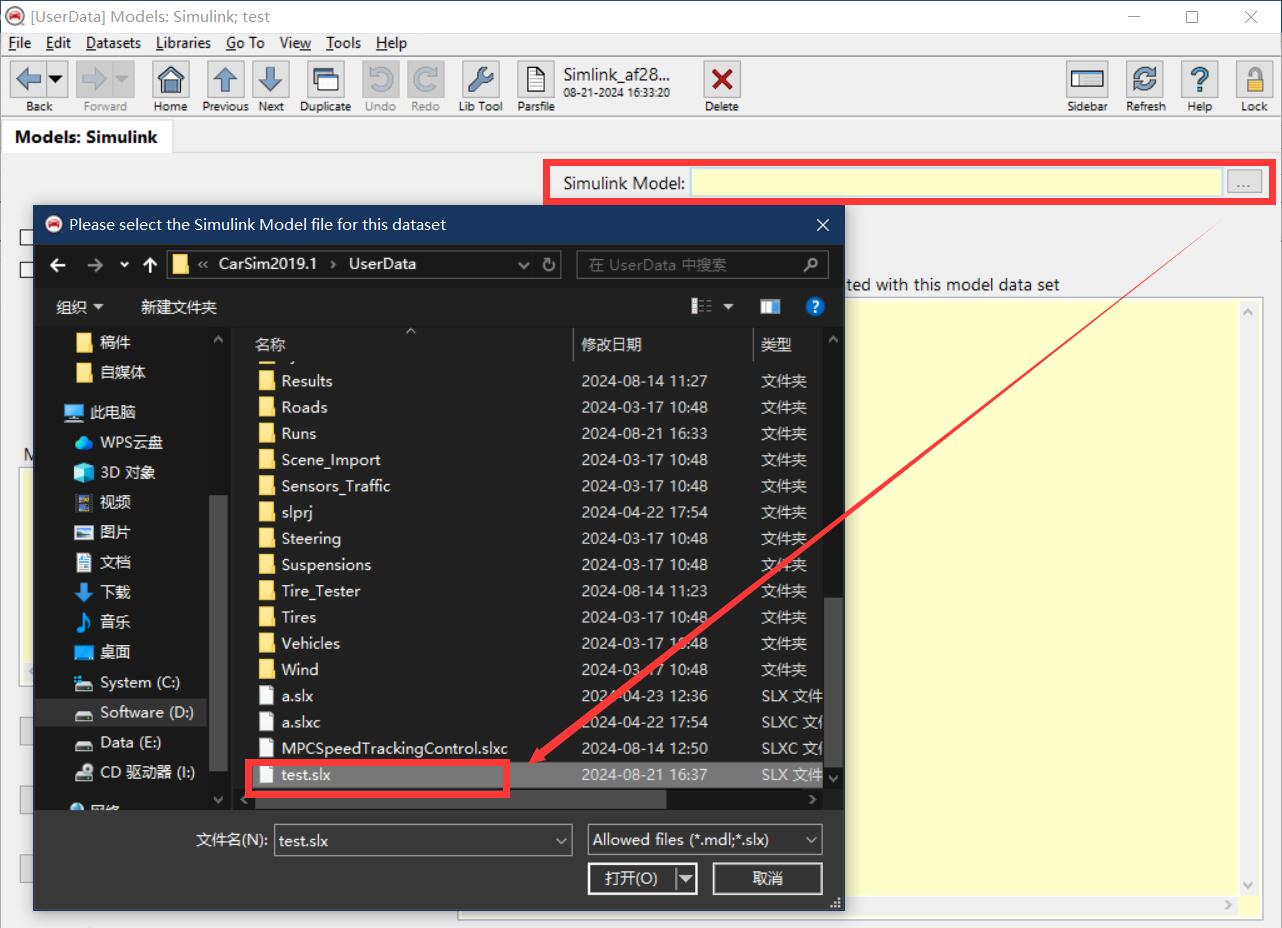The width and height of the screenshot is (1282, 928).
Task: Open the Help icon in toolbar
Action: point(1200,79)
